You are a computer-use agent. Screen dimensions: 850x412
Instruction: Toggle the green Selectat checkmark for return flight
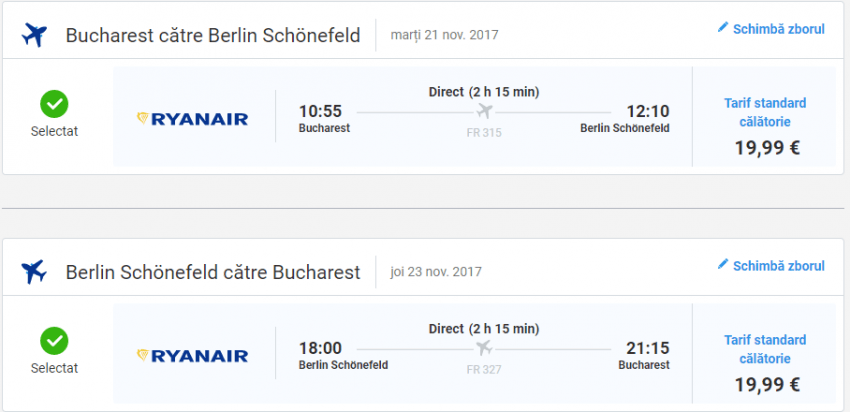click(54, 340)
